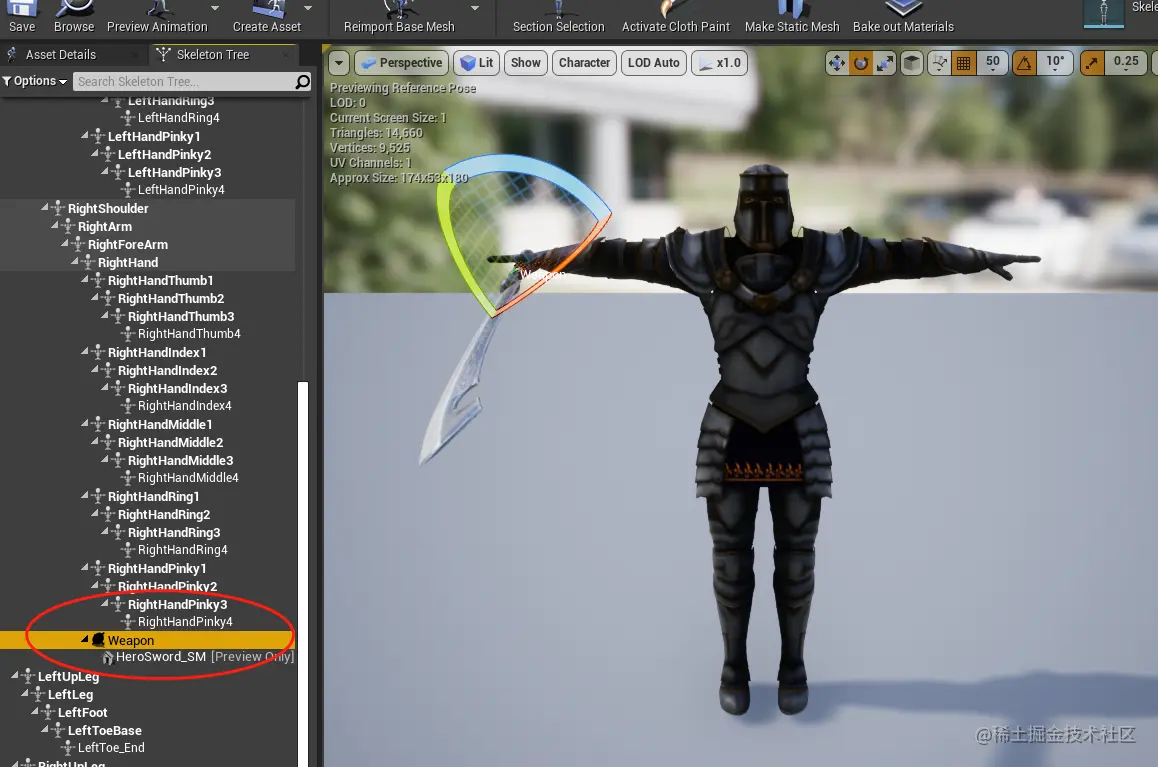Open the Character menu
Image resolution: width=1158 pixels, height=767 pixels.
click(x=584, y=63)
